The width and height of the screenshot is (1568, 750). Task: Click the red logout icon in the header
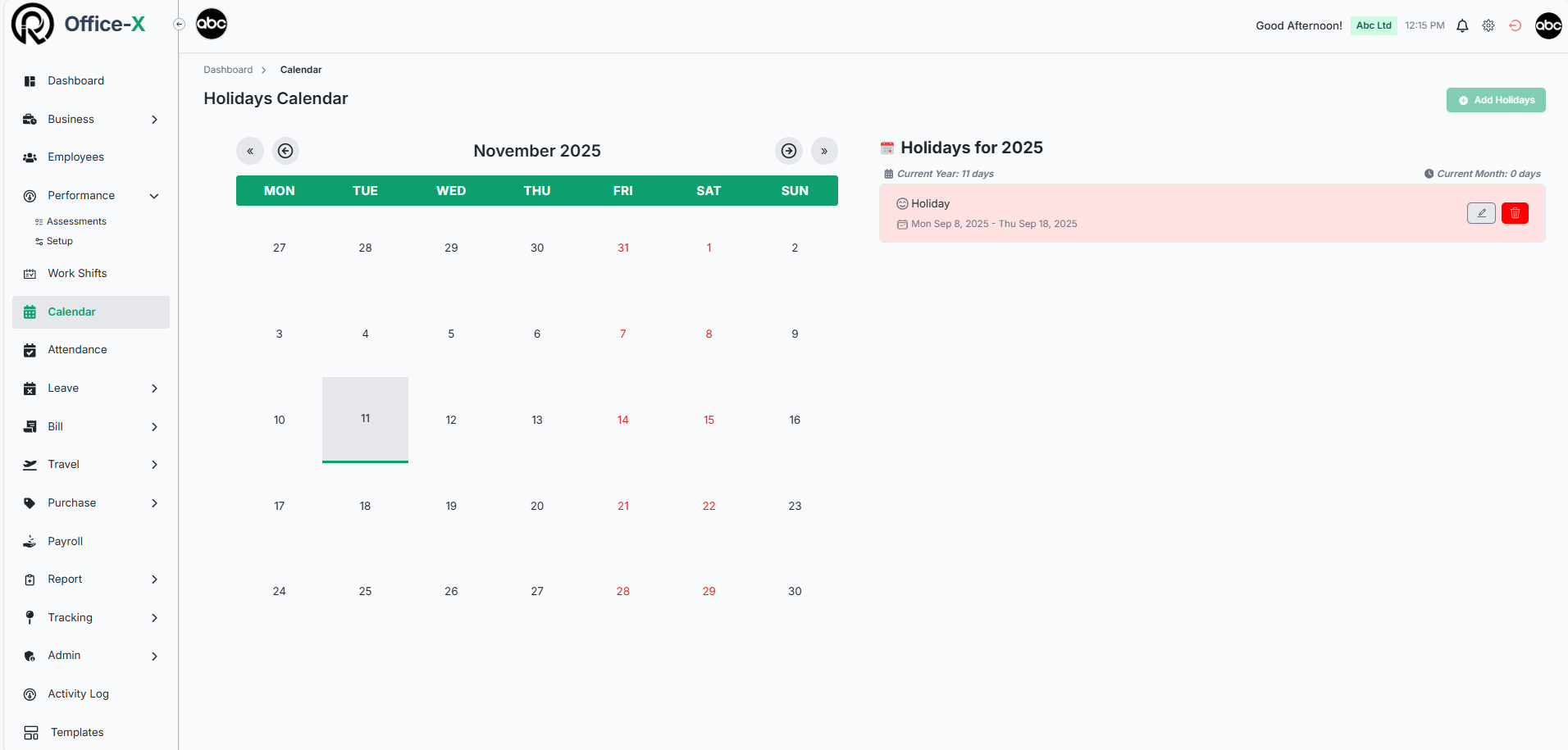[1516, 25]
